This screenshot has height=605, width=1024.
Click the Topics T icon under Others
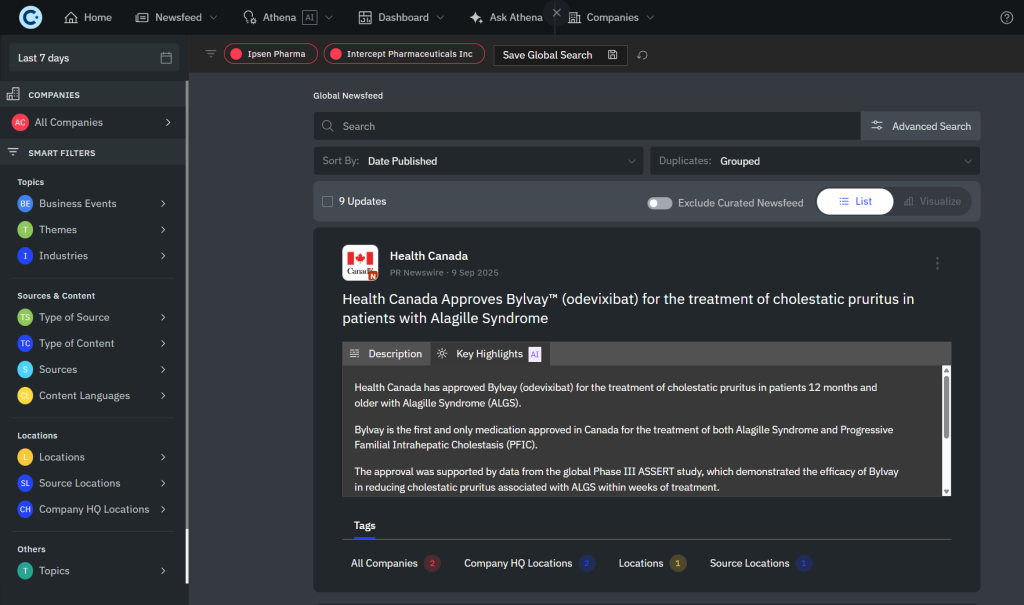click(25, 570)
